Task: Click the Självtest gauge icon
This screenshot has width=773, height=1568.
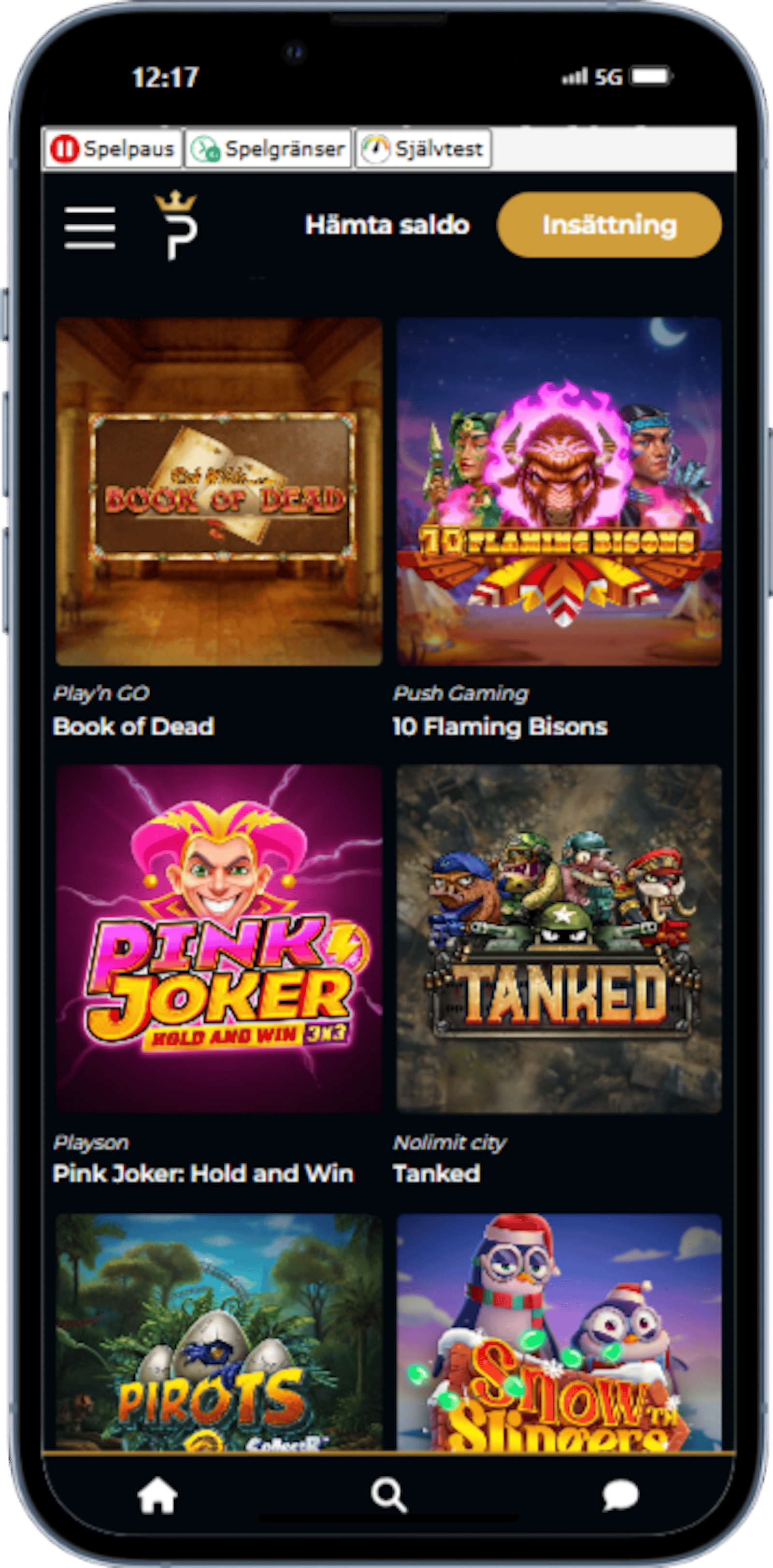Action: tap(375, 148)
